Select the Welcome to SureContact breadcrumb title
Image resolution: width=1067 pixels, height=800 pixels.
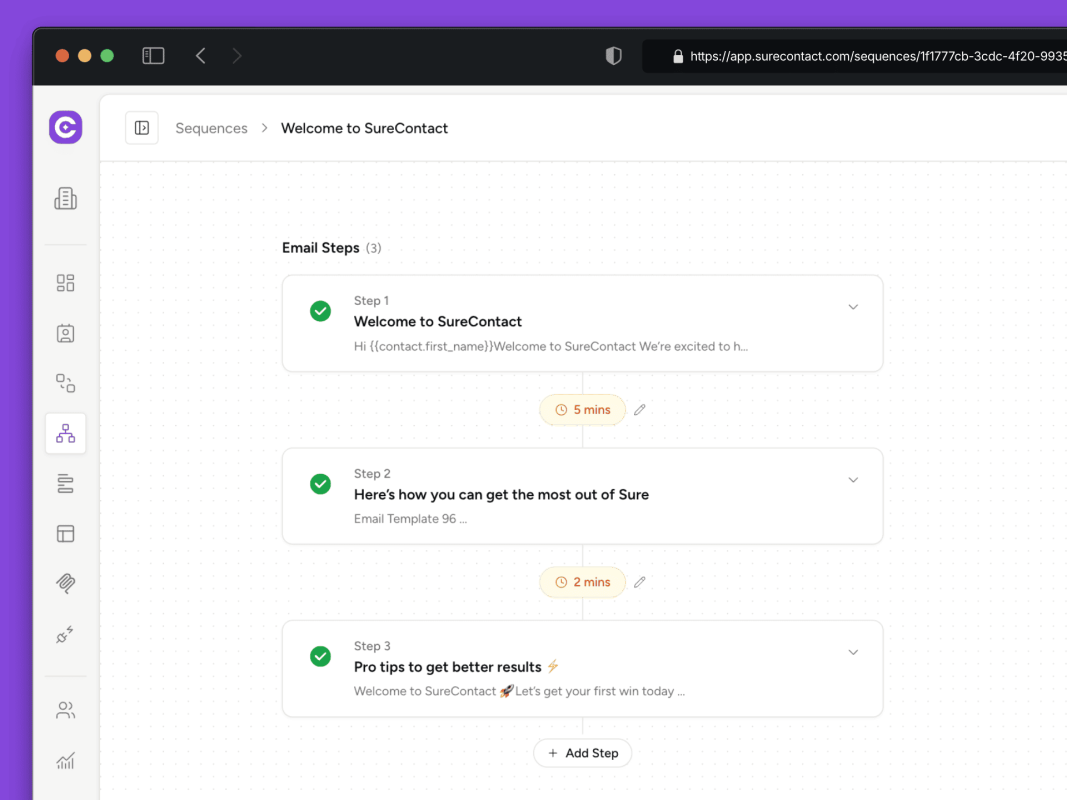(364, 128)
